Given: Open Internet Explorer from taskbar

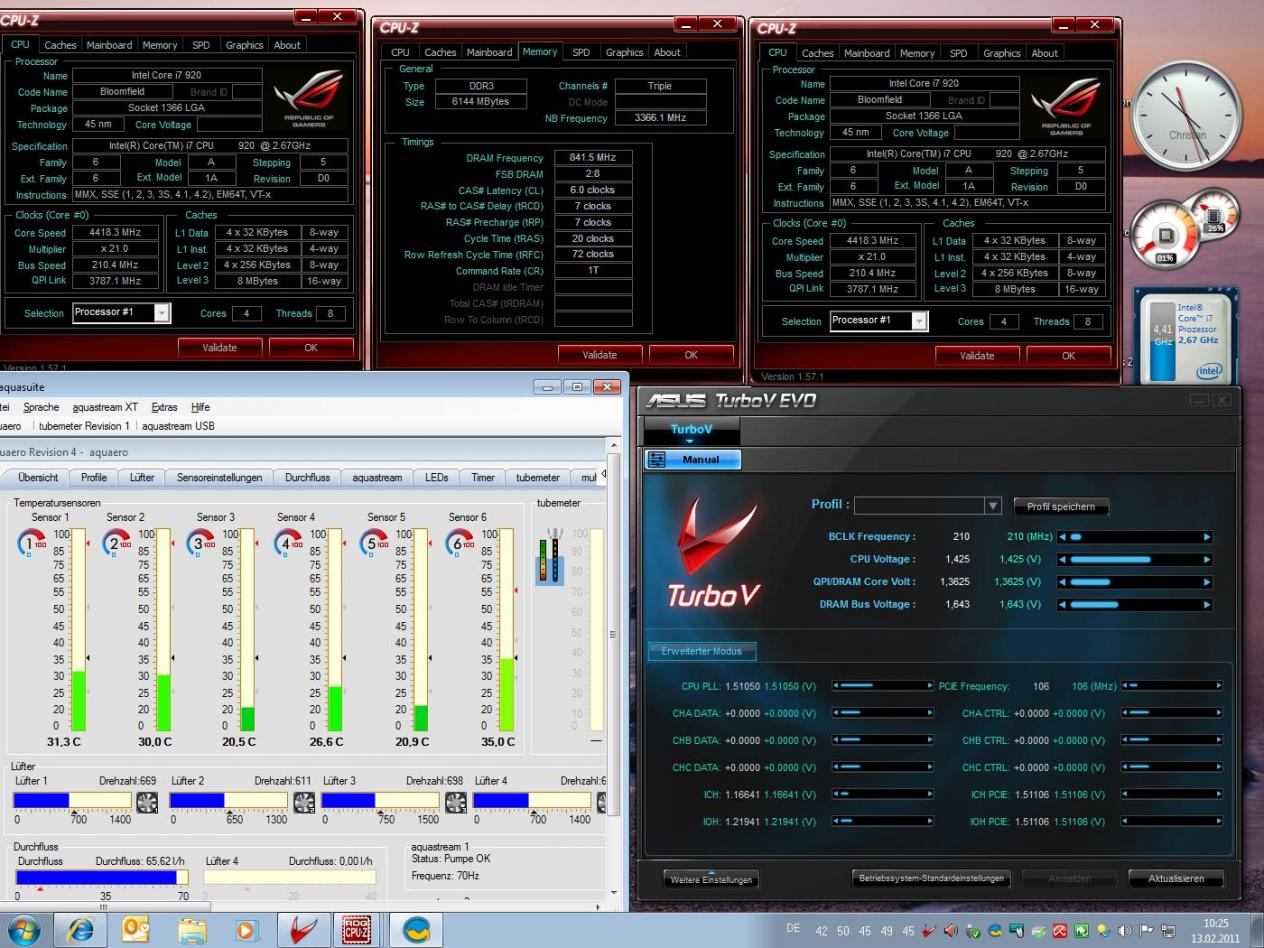Looking at the screenshot, I should coord(82,930).
